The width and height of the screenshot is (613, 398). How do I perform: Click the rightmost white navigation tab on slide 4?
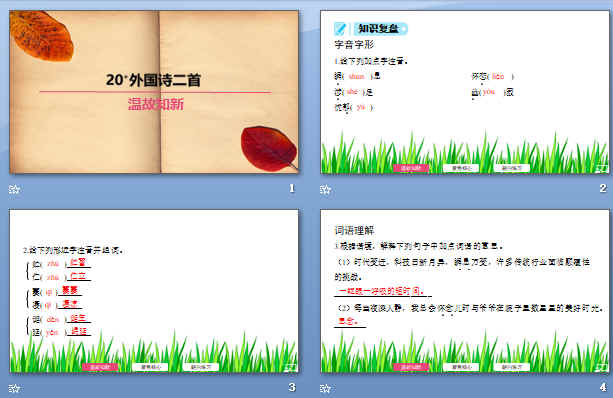(x=512, y=367)
